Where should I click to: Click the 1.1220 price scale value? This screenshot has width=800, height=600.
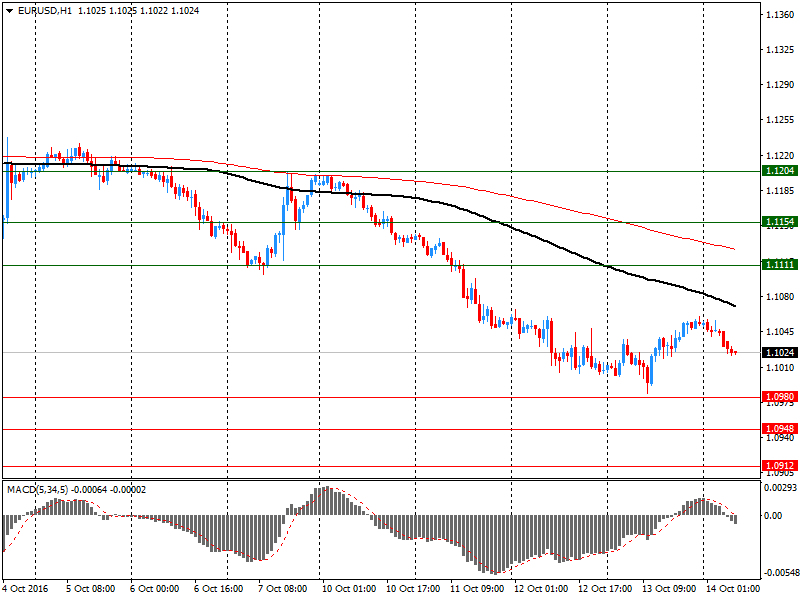click(x=780, y=155)
